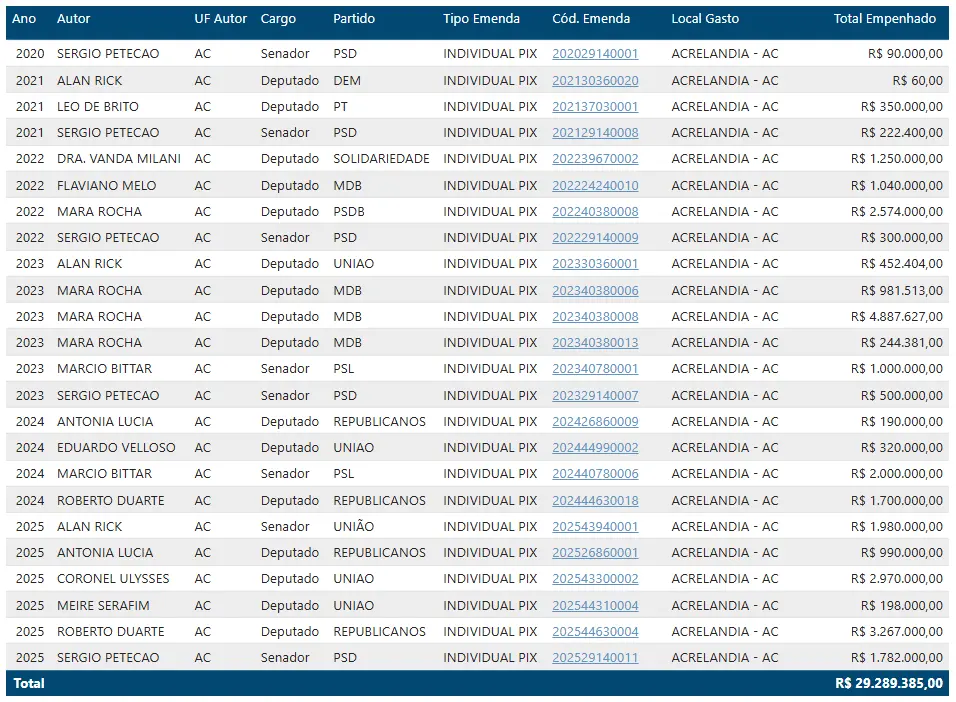Sort table by the Ano column header

24,19
